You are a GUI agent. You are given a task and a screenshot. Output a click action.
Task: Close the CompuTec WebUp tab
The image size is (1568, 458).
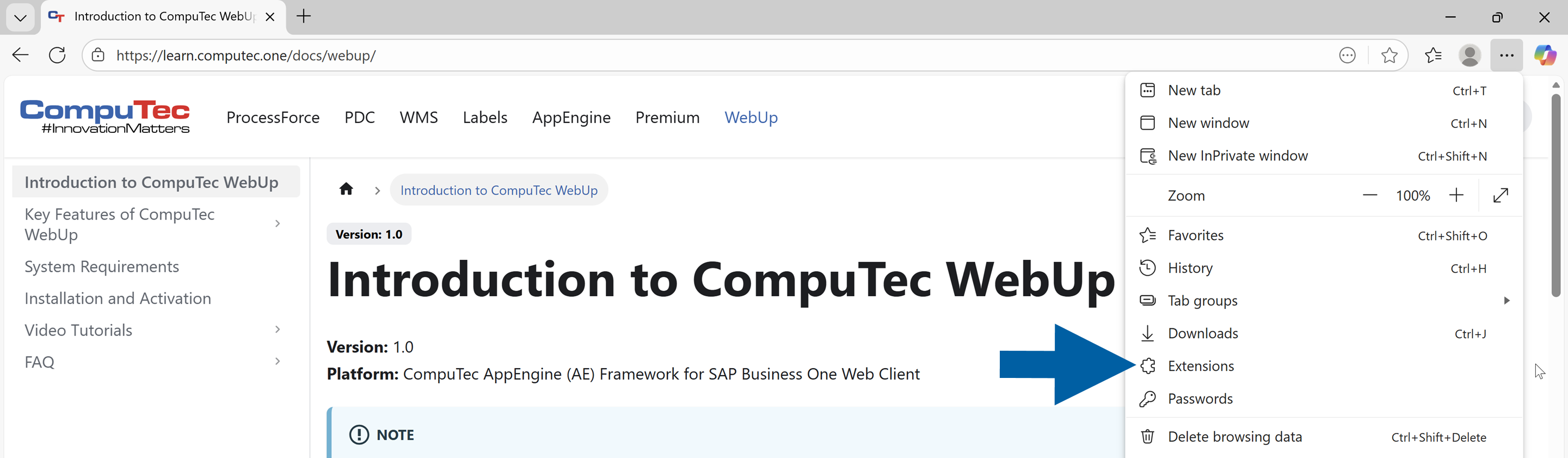270,17
